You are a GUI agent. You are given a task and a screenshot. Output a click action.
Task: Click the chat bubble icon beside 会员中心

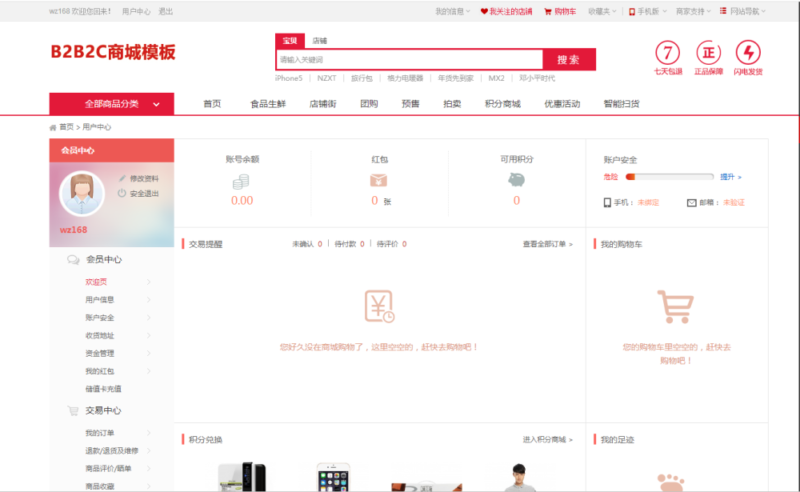tap(73, 260)
